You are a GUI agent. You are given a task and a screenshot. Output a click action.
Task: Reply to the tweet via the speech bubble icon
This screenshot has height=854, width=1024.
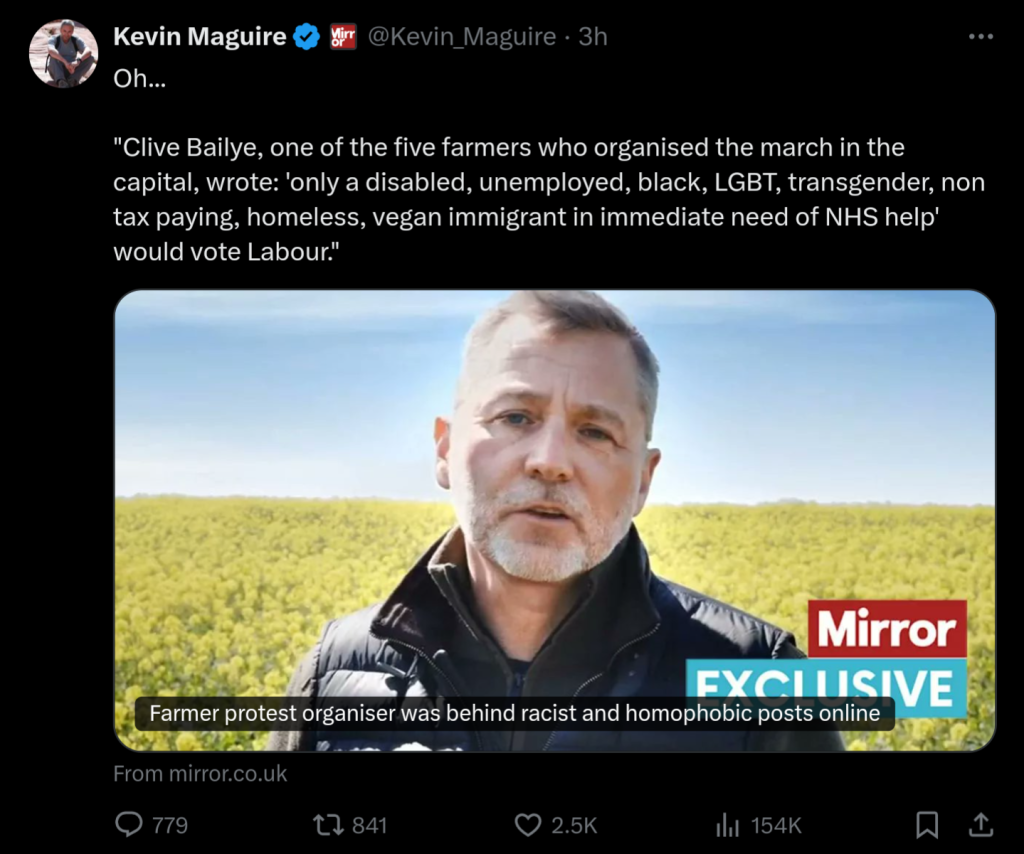tap(129, 824)
